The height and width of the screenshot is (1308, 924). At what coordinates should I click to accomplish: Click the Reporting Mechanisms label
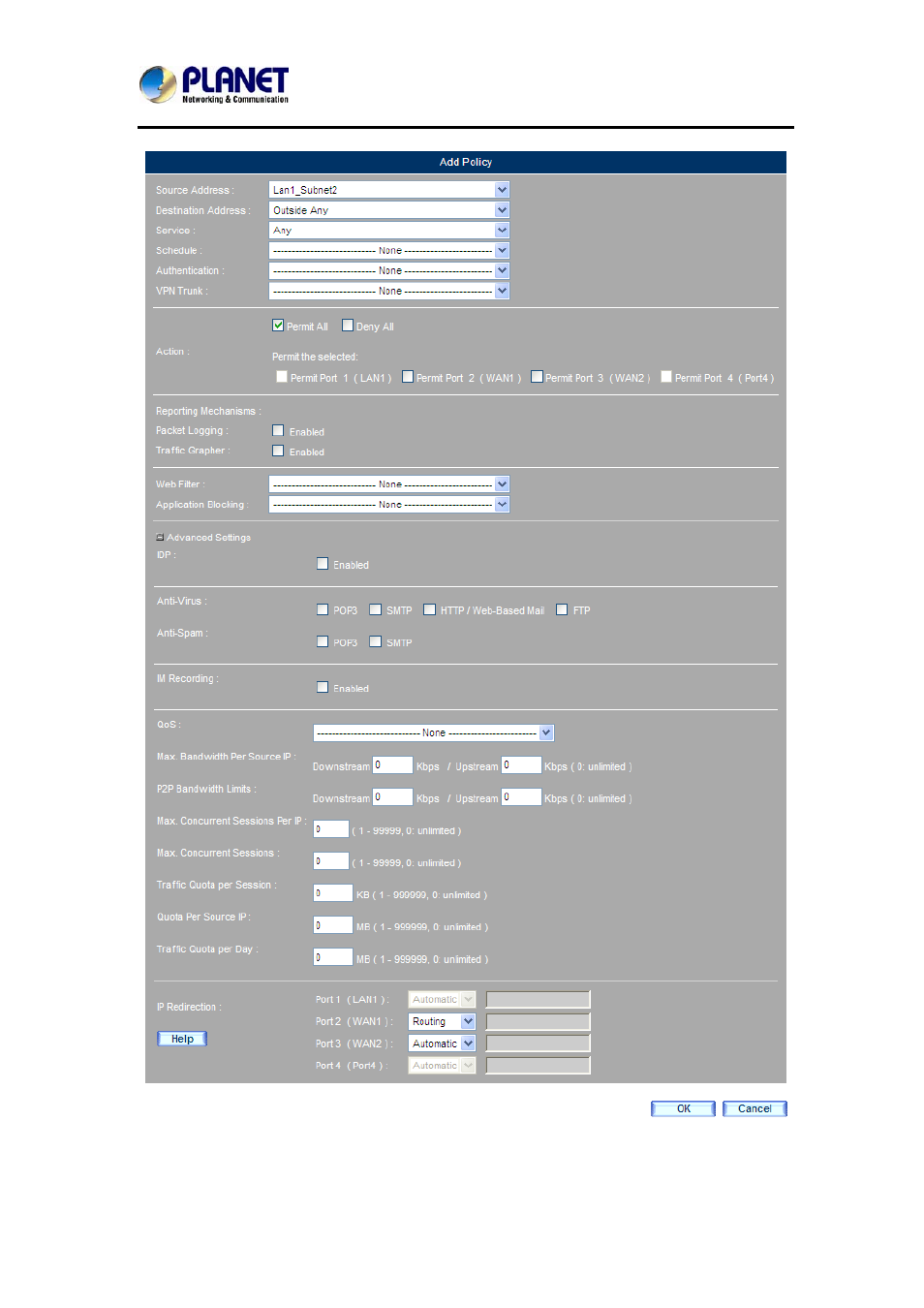[208, 412]
